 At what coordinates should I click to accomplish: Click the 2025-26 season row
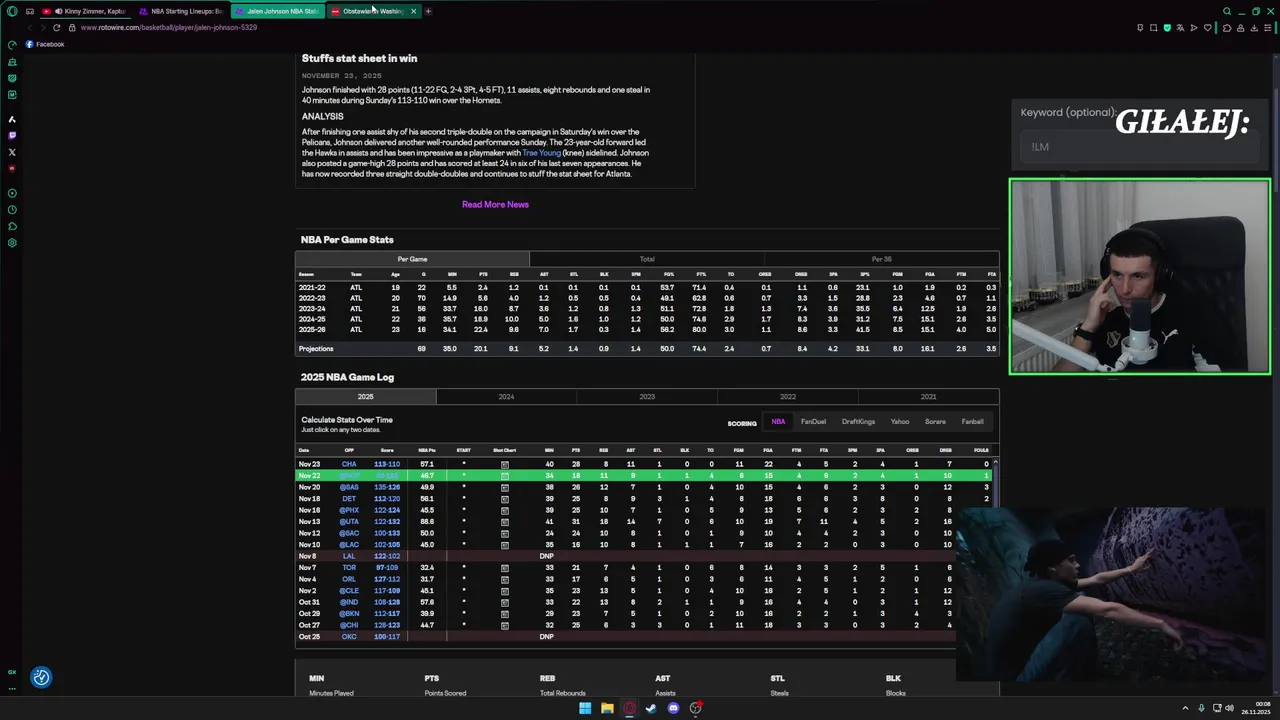pyautogui.click(x=647, y=329)
